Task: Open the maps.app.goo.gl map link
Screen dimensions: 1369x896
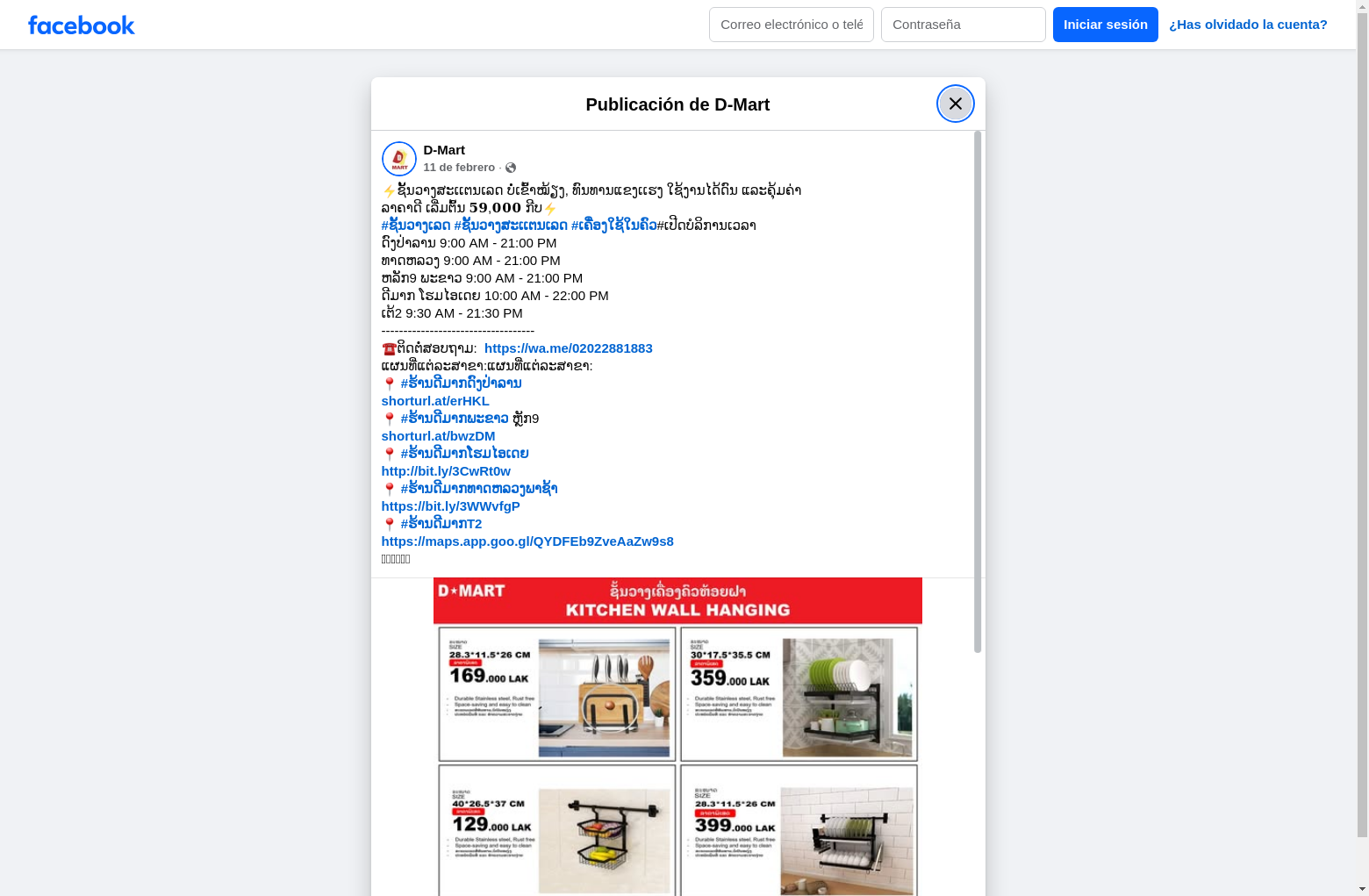Action: point(527,541)
